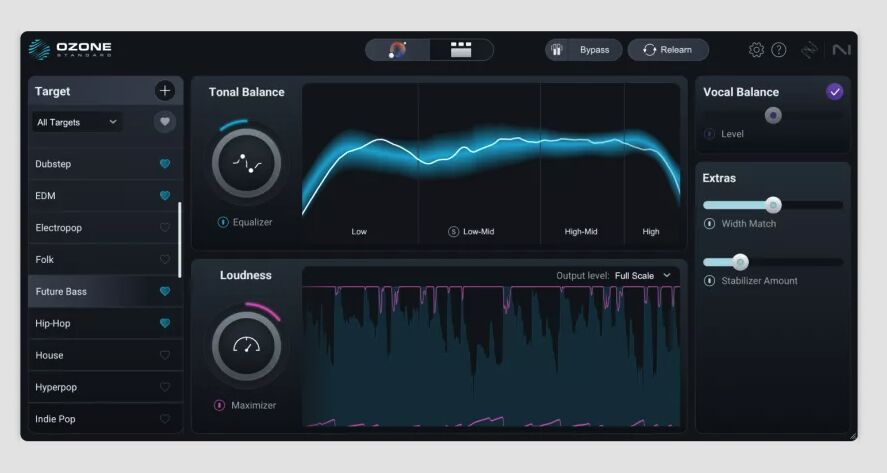Image resolution: width=887 pixels, height=473 pixels.
Task: Toggle the Equalizer power button
Action: (x=222, y=222)
